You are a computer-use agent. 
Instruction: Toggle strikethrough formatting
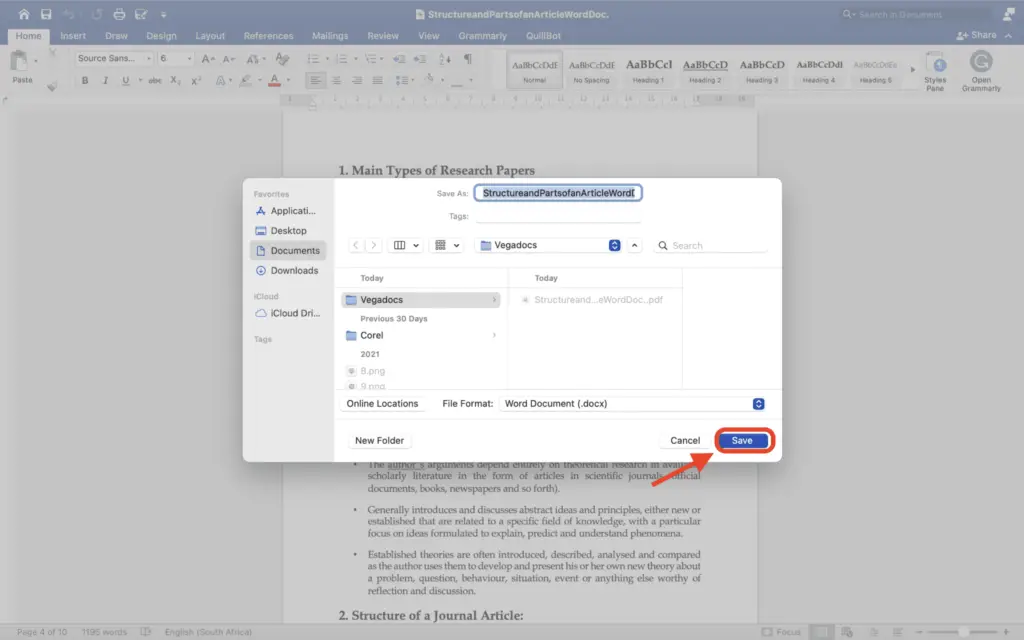154,80
